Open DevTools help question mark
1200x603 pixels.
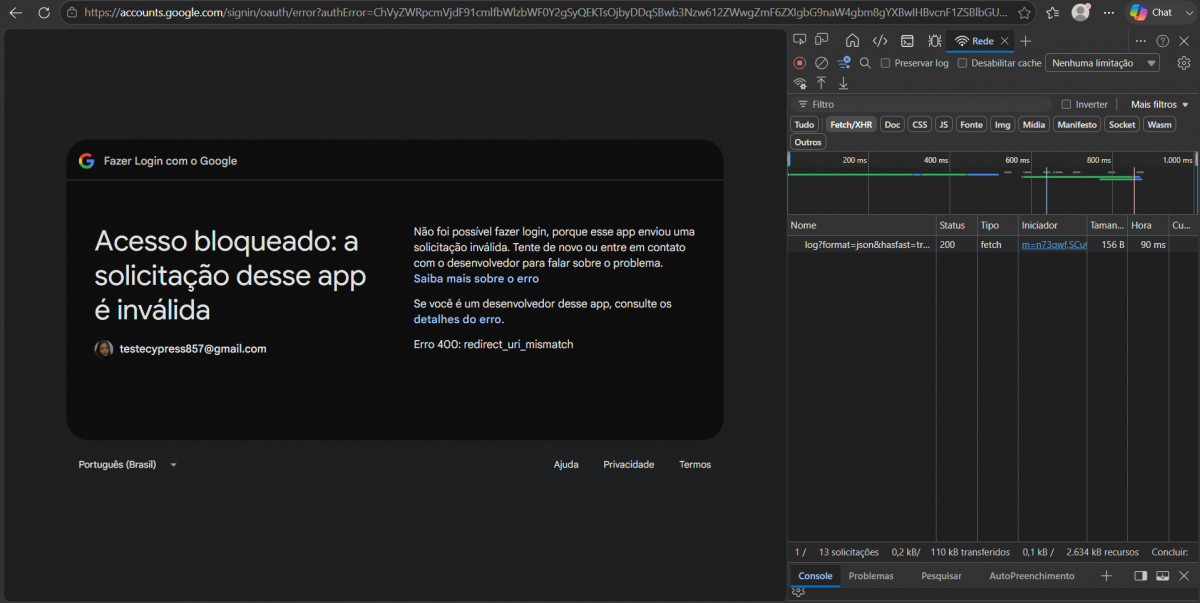click(x=1162, y=41)
